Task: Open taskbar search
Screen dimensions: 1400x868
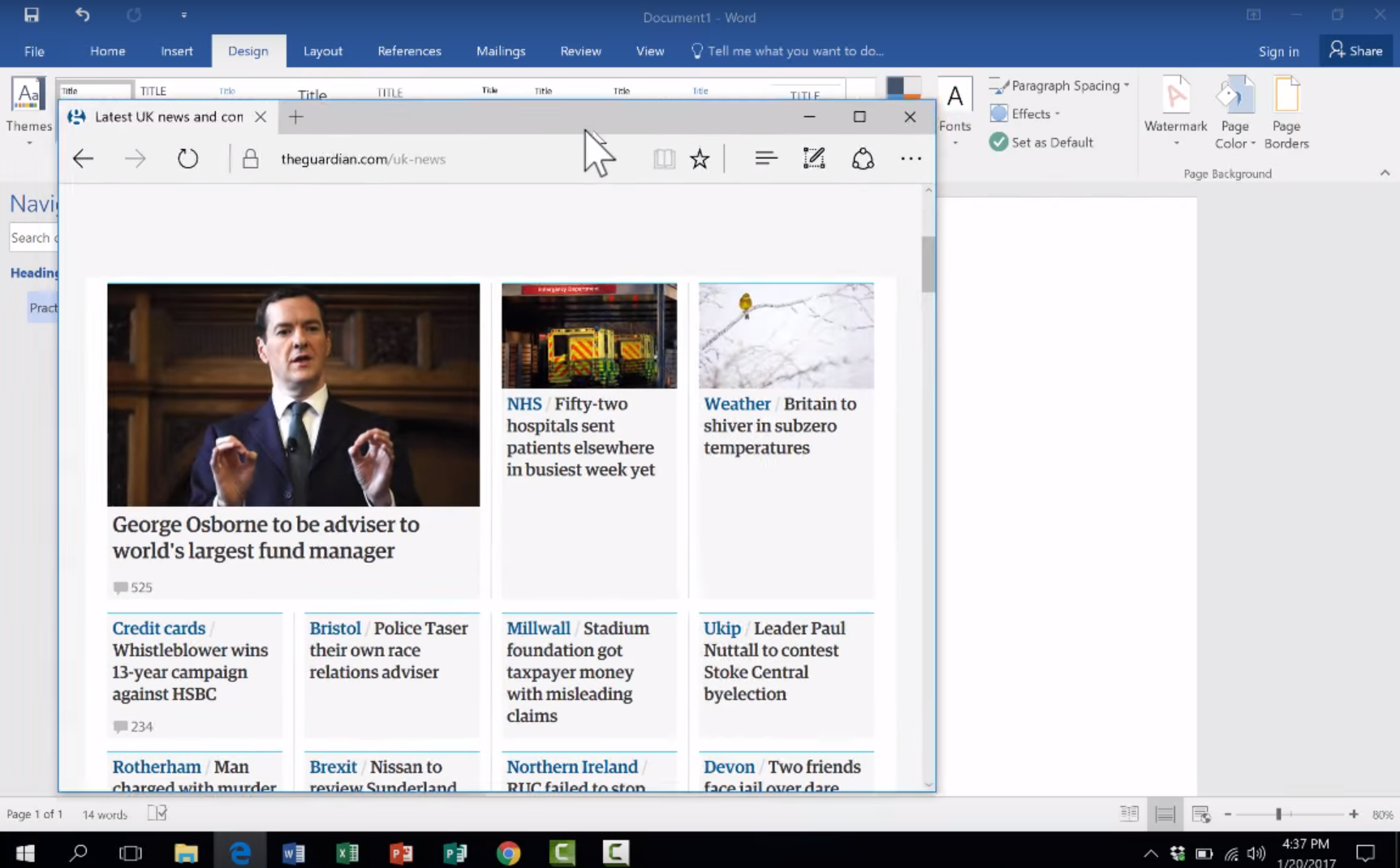Action: [x=79, y=853]
